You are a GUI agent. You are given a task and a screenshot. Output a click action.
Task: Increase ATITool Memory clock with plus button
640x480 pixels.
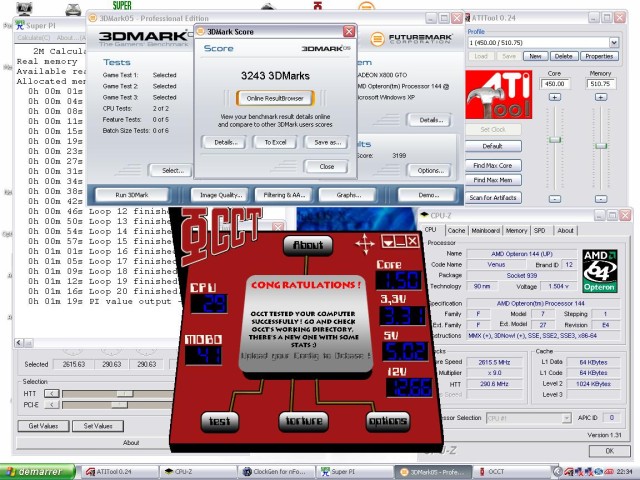[x=600, y=97]
